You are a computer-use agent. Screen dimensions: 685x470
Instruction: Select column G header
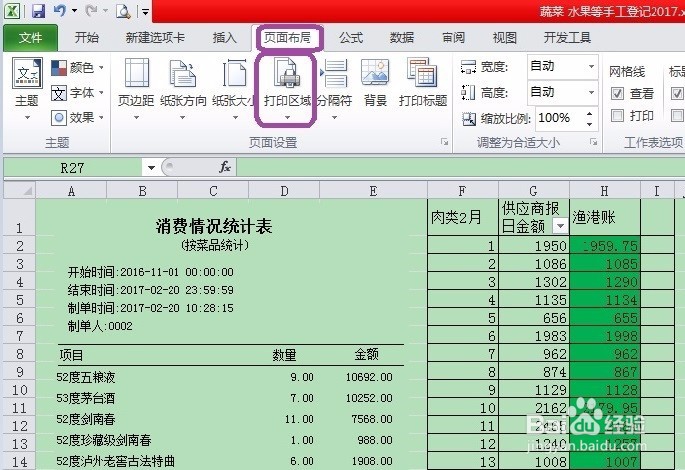tap(533, 191)
